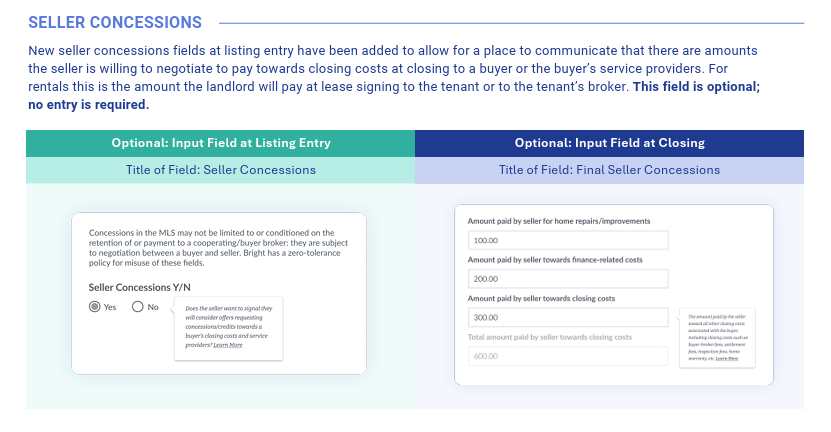Open Learn More in the closing costs tooltip
The image size is (831, 432).
(x=729, y=357)
